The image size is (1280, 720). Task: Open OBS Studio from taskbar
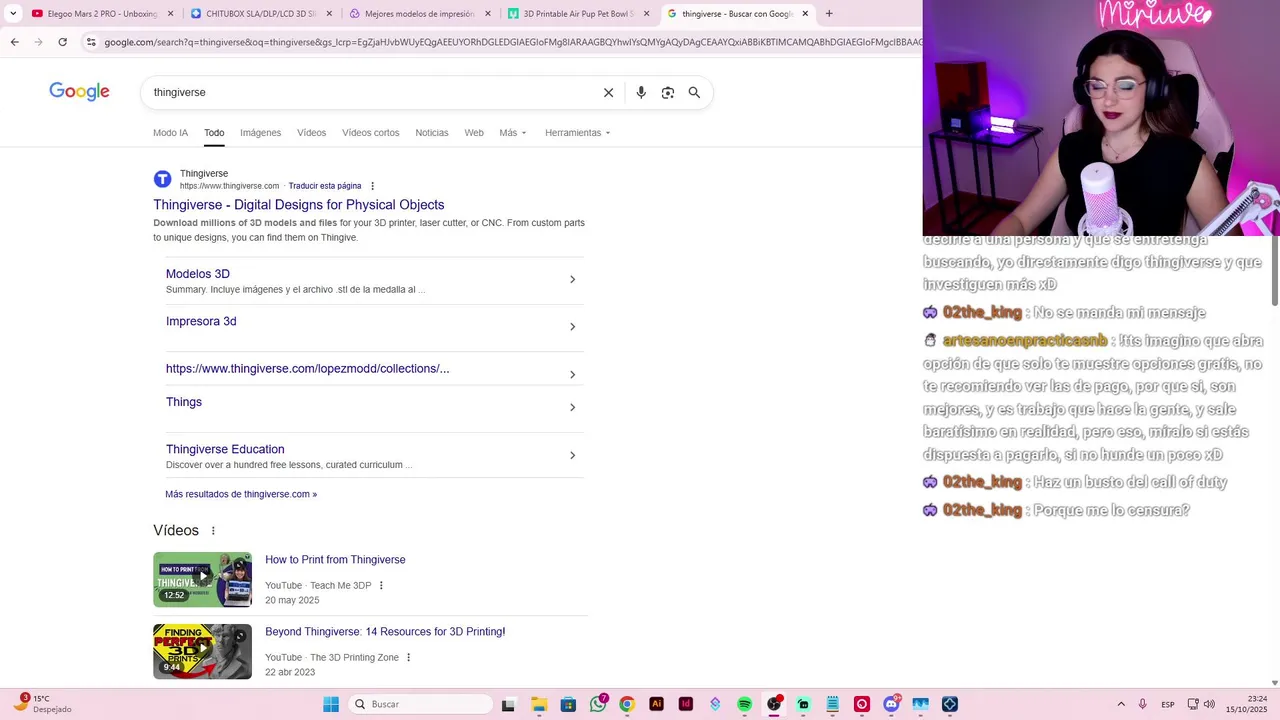tap(774, 704)
